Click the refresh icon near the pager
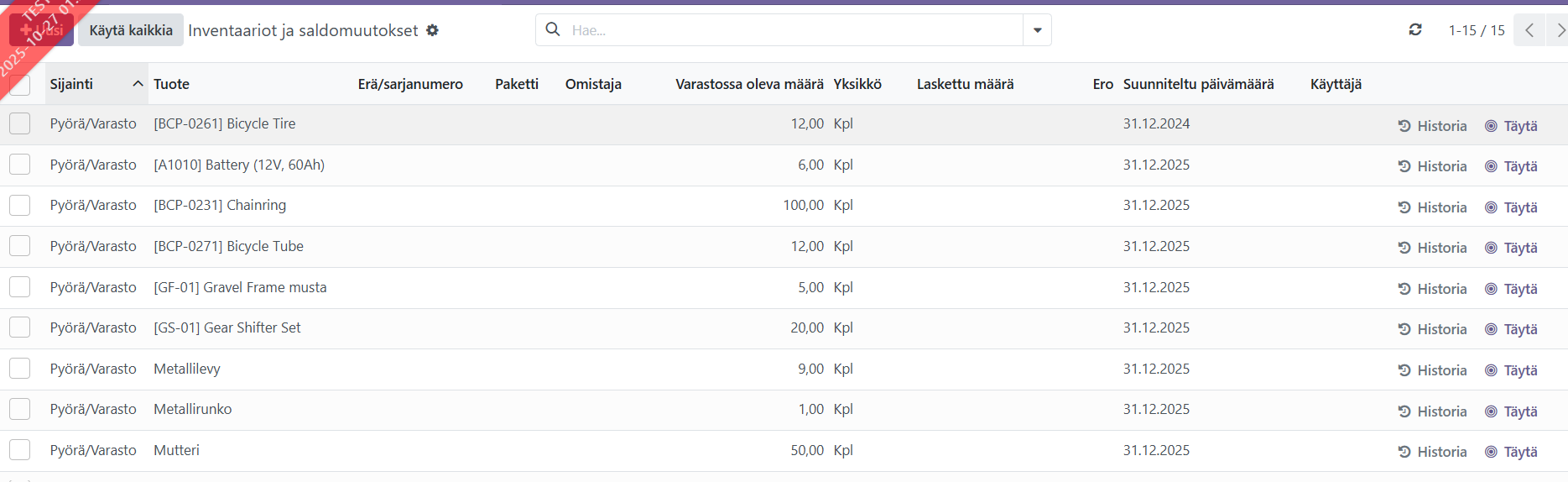 pyautogui.click(x=1415, y=30)
